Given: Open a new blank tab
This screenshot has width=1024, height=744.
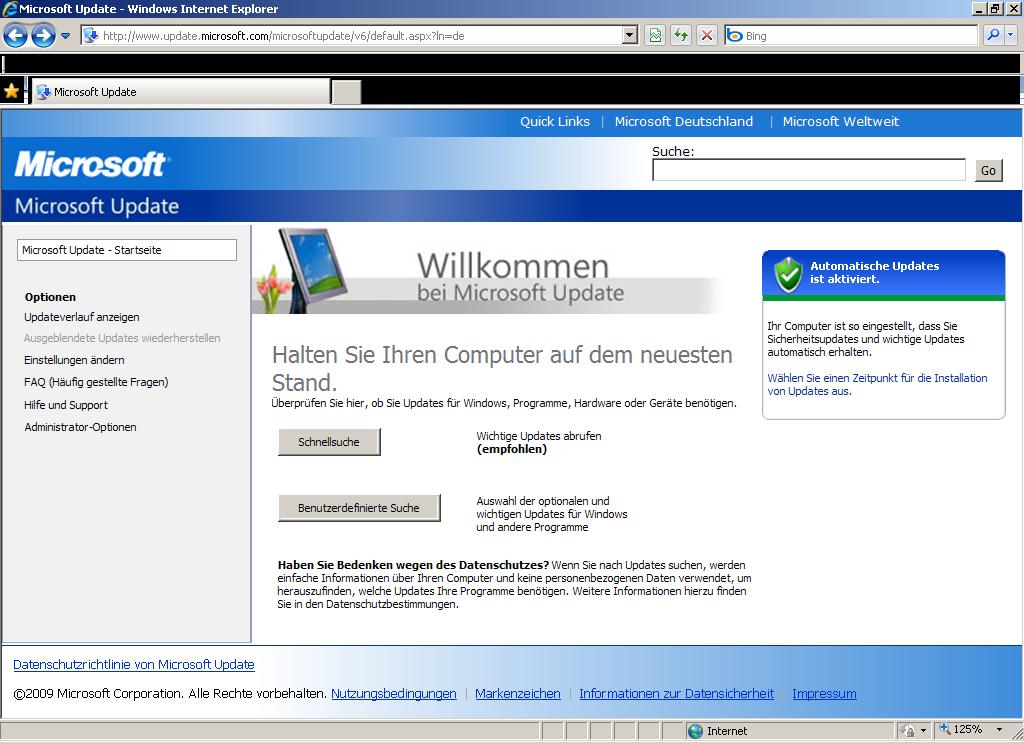Looking at the screenshot, I should point(346,92).
